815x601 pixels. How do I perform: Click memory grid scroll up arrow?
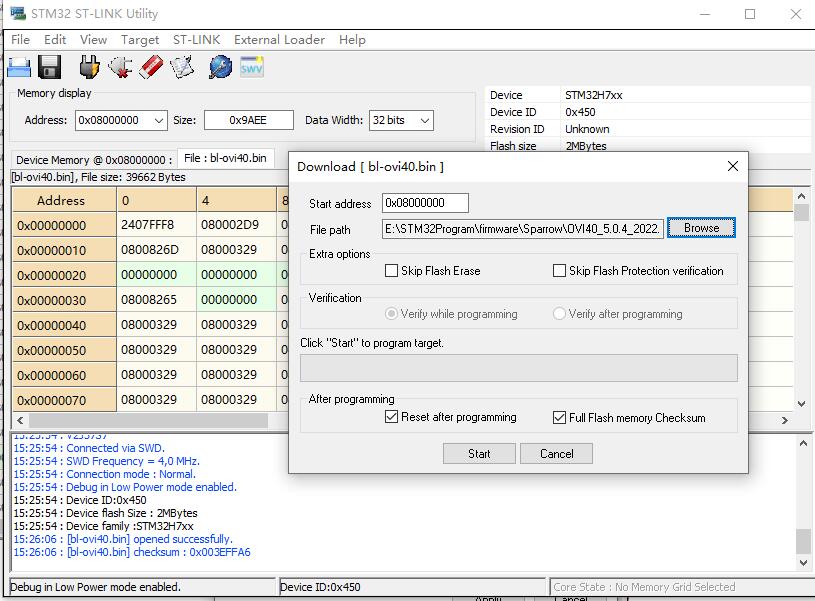(801, 197)
